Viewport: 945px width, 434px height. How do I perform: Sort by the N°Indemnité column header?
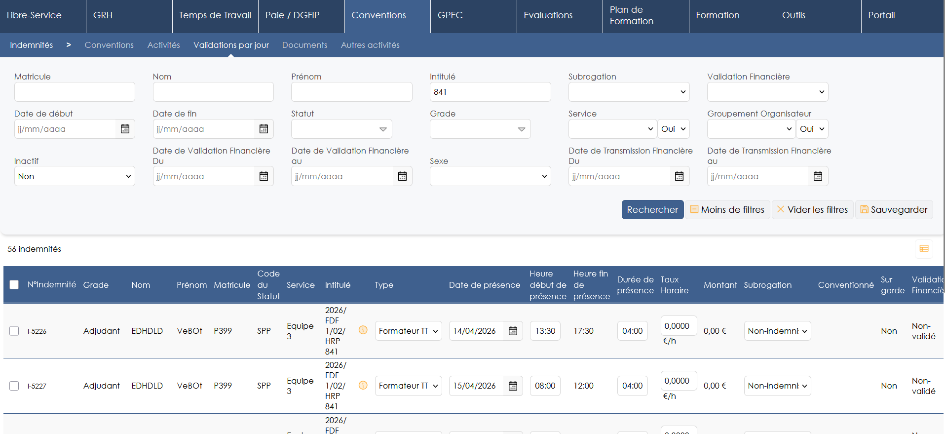click(52, 285)
